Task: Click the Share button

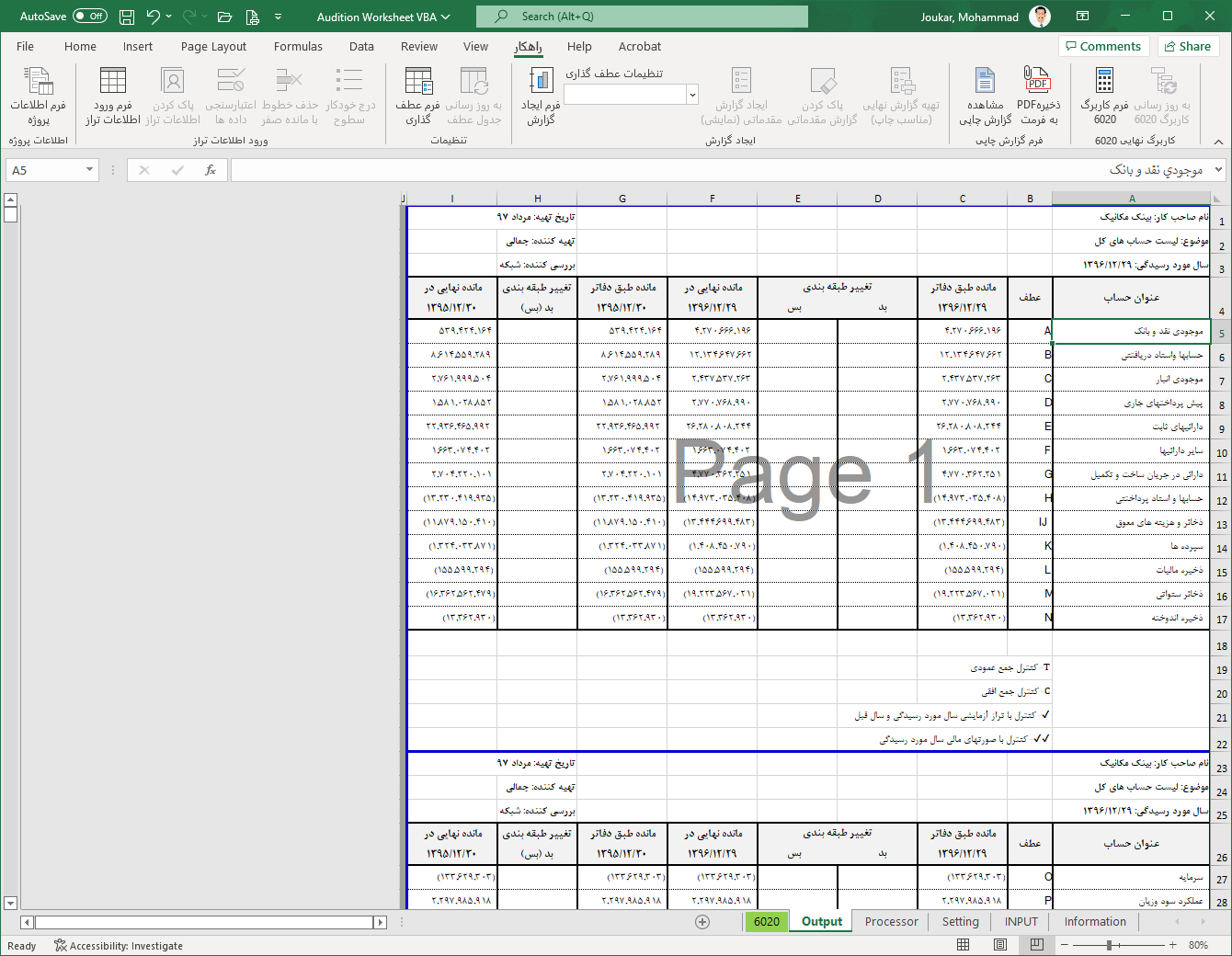Action: (1188, 46)
